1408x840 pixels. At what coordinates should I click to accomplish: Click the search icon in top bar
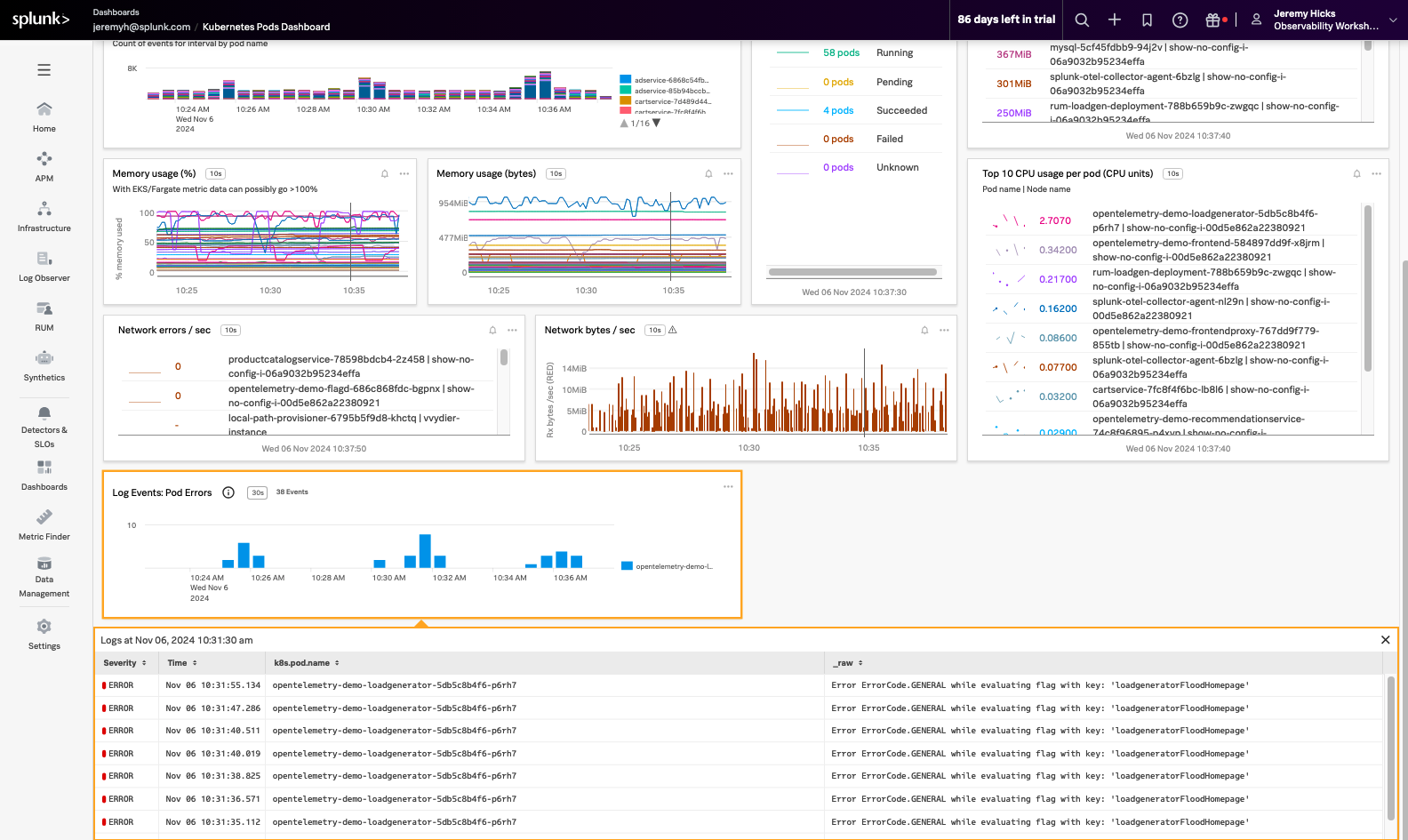[1082, 20]
